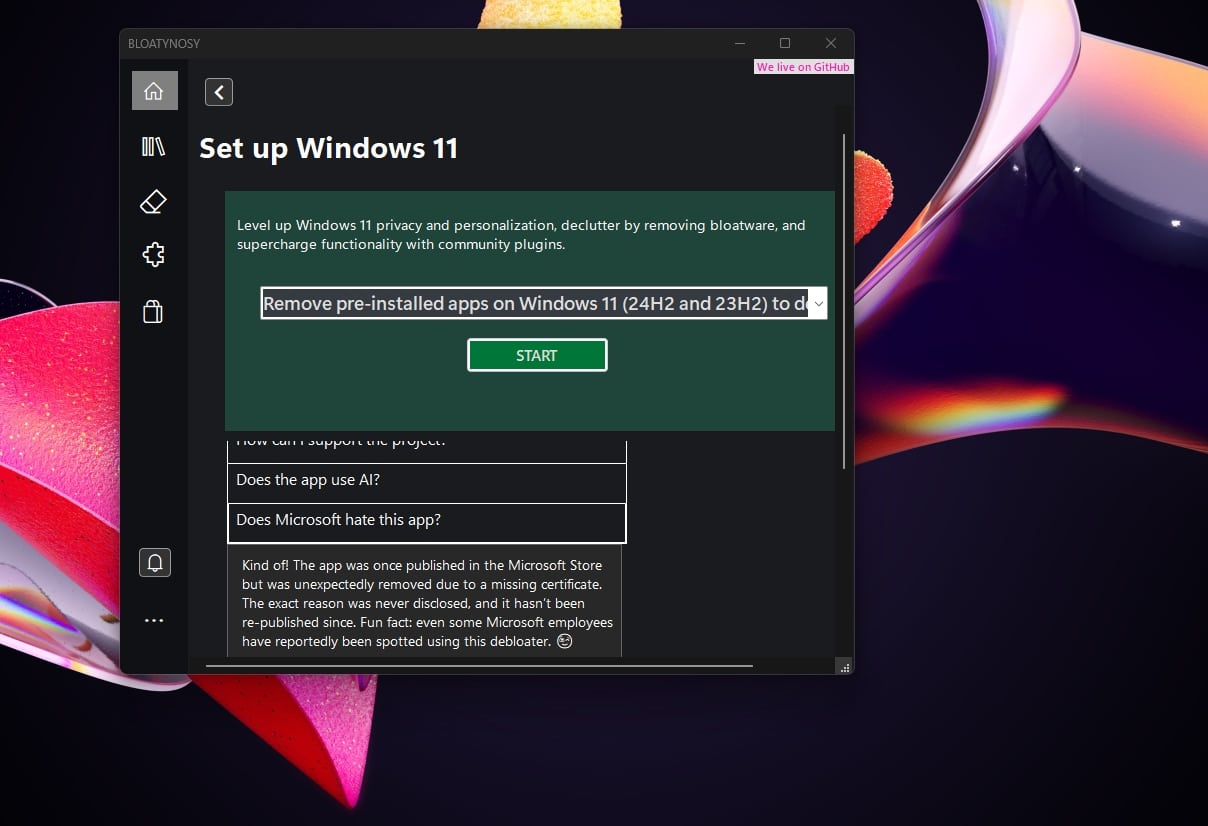Open the puzzle piece plugins icon
This screenshot has height=826, width=1208.
pyautogui.click(x=153, y=255)
